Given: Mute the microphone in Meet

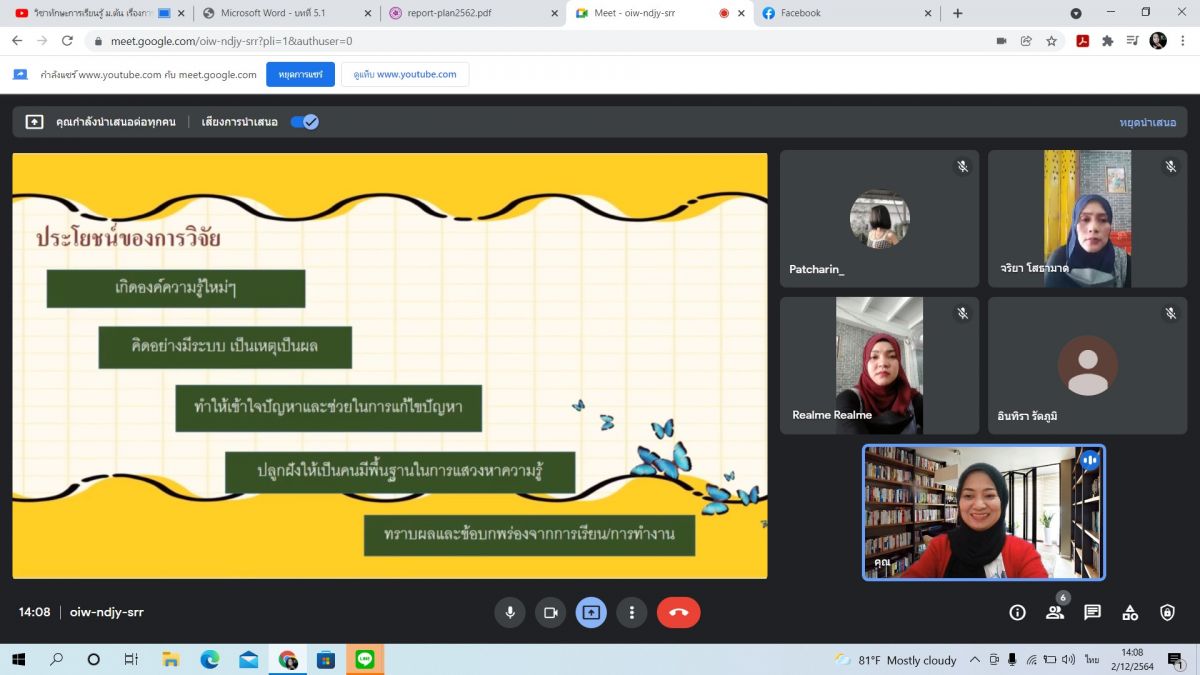Looking at the screenshot, I should click(510, 612).
